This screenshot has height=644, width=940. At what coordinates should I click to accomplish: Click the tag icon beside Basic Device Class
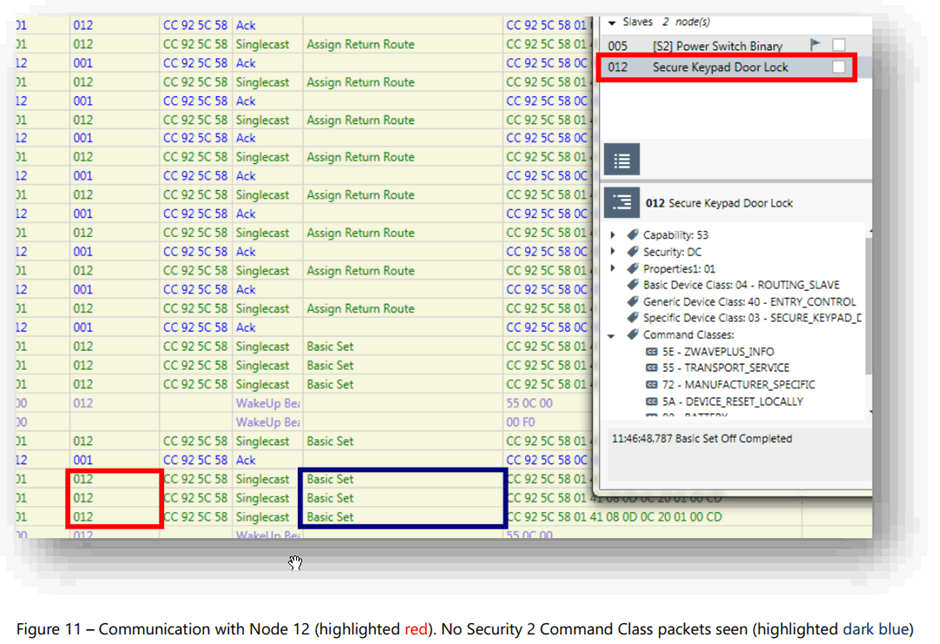tap(632, 284)
